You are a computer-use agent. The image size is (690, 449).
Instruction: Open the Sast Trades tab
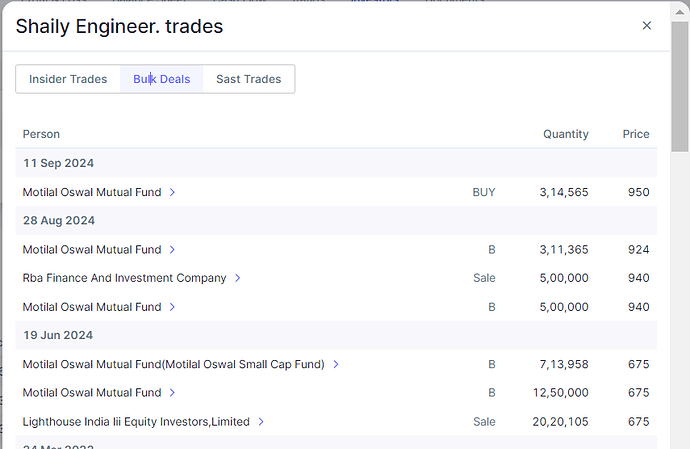pyautogui.click(x=248, y=79)
